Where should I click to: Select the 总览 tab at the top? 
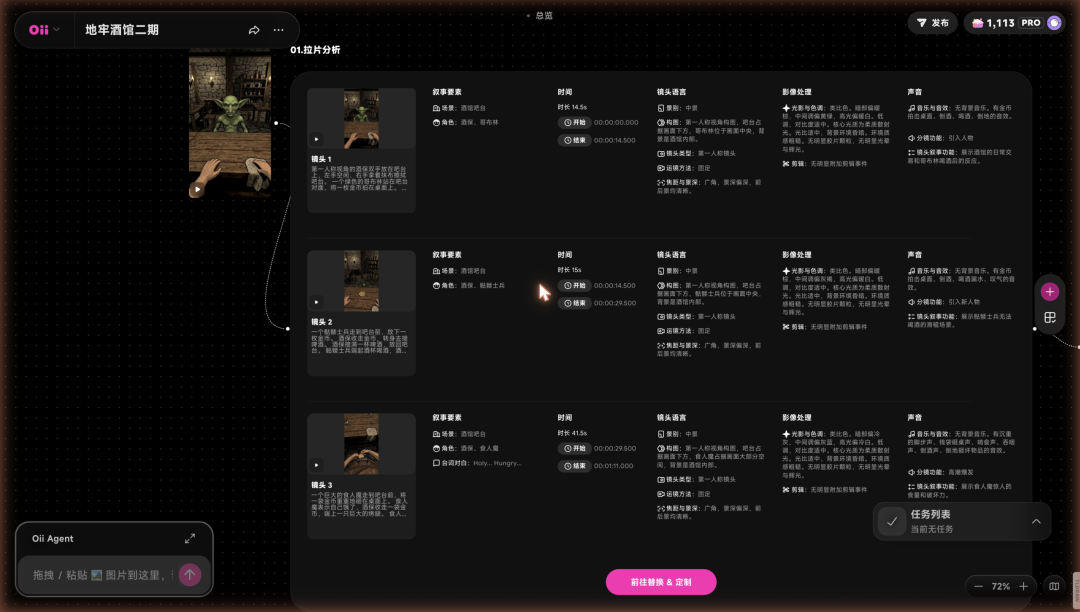[544, 15]
